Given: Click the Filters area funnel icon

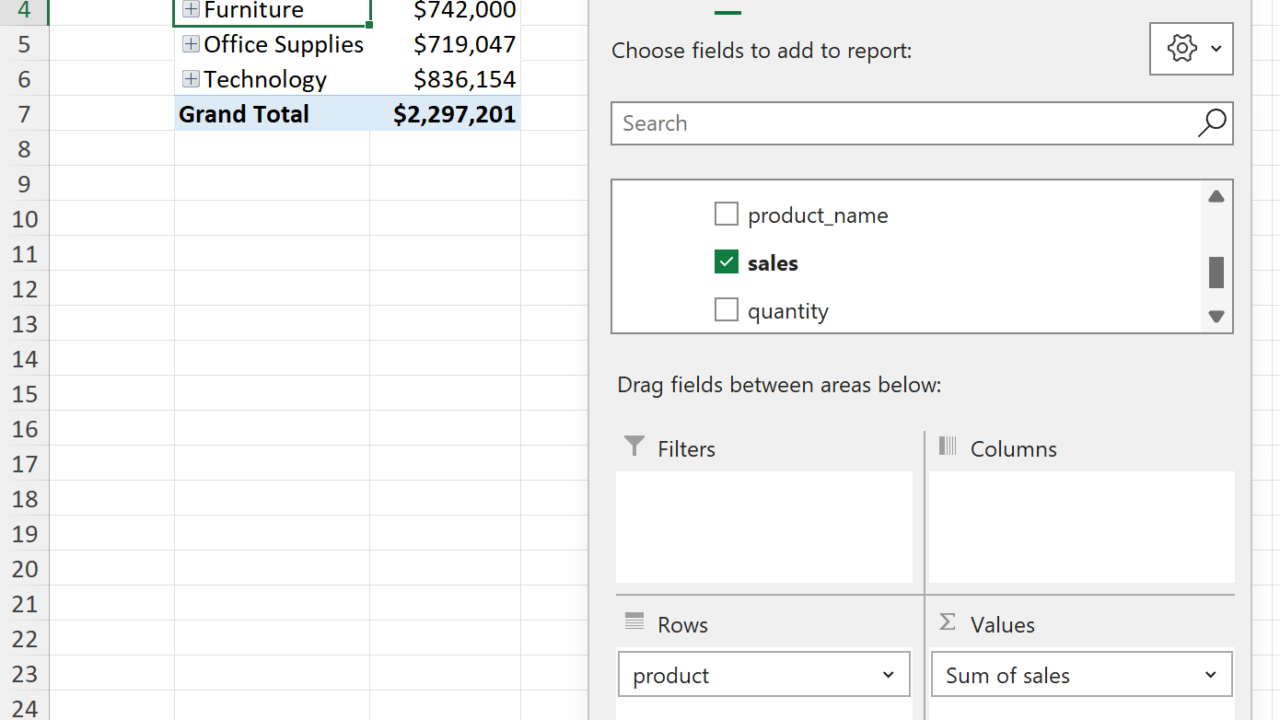Looking at the screenshot, I should pyautogui.click(x=634, y=446).
